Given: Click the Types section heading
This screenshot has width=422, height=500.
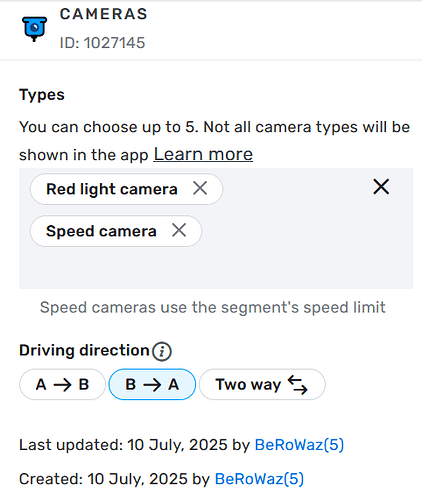Looking at the screenshot, I should 42,95.
